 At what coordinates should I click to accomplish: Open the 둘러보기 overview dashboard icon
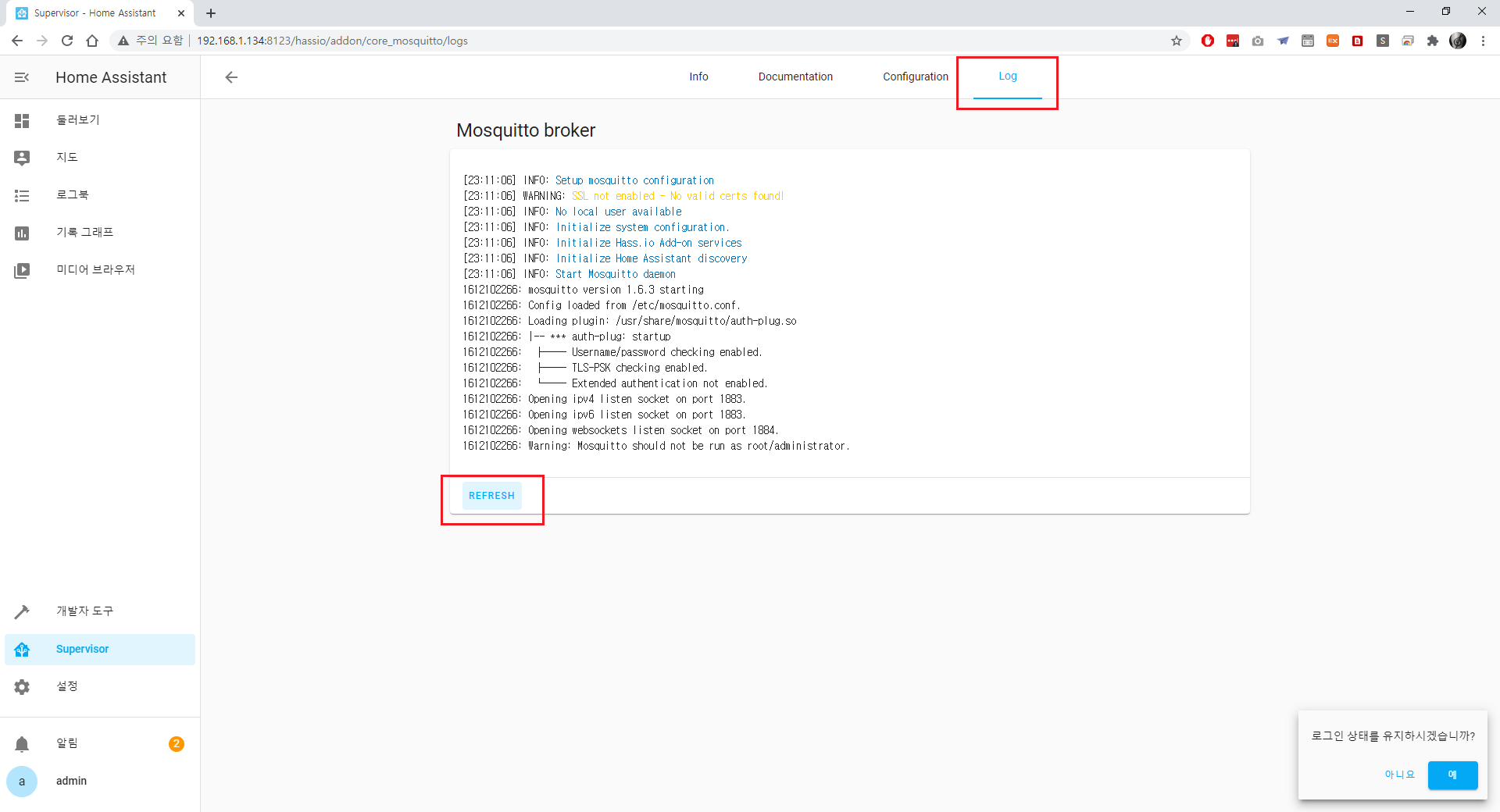click(x=22, y=120)
